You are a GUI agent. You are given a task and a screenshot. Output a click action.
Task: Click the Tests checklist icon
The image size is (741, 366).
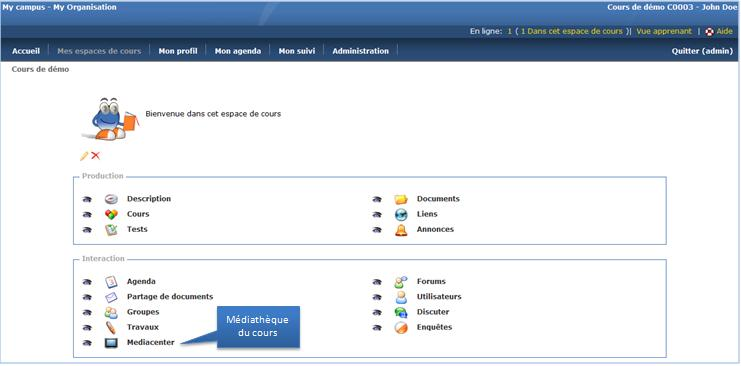111,230
